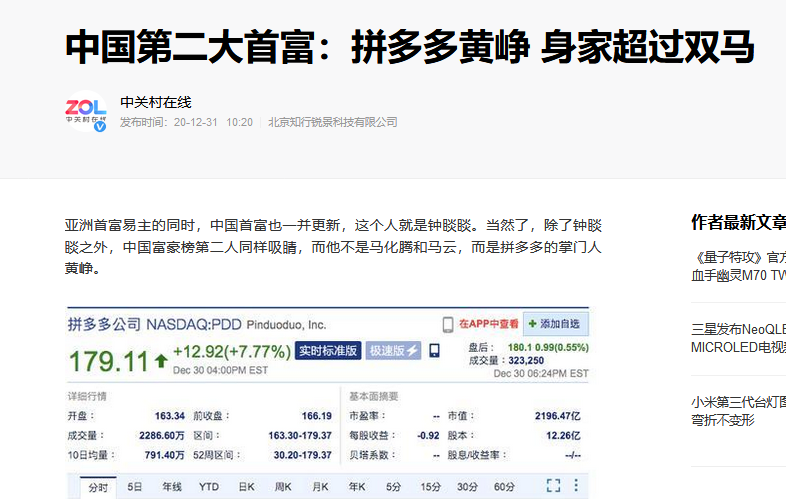Open the 《星子特攻》 sidebar article
The image size is (786, 499).
click(738, 266)
